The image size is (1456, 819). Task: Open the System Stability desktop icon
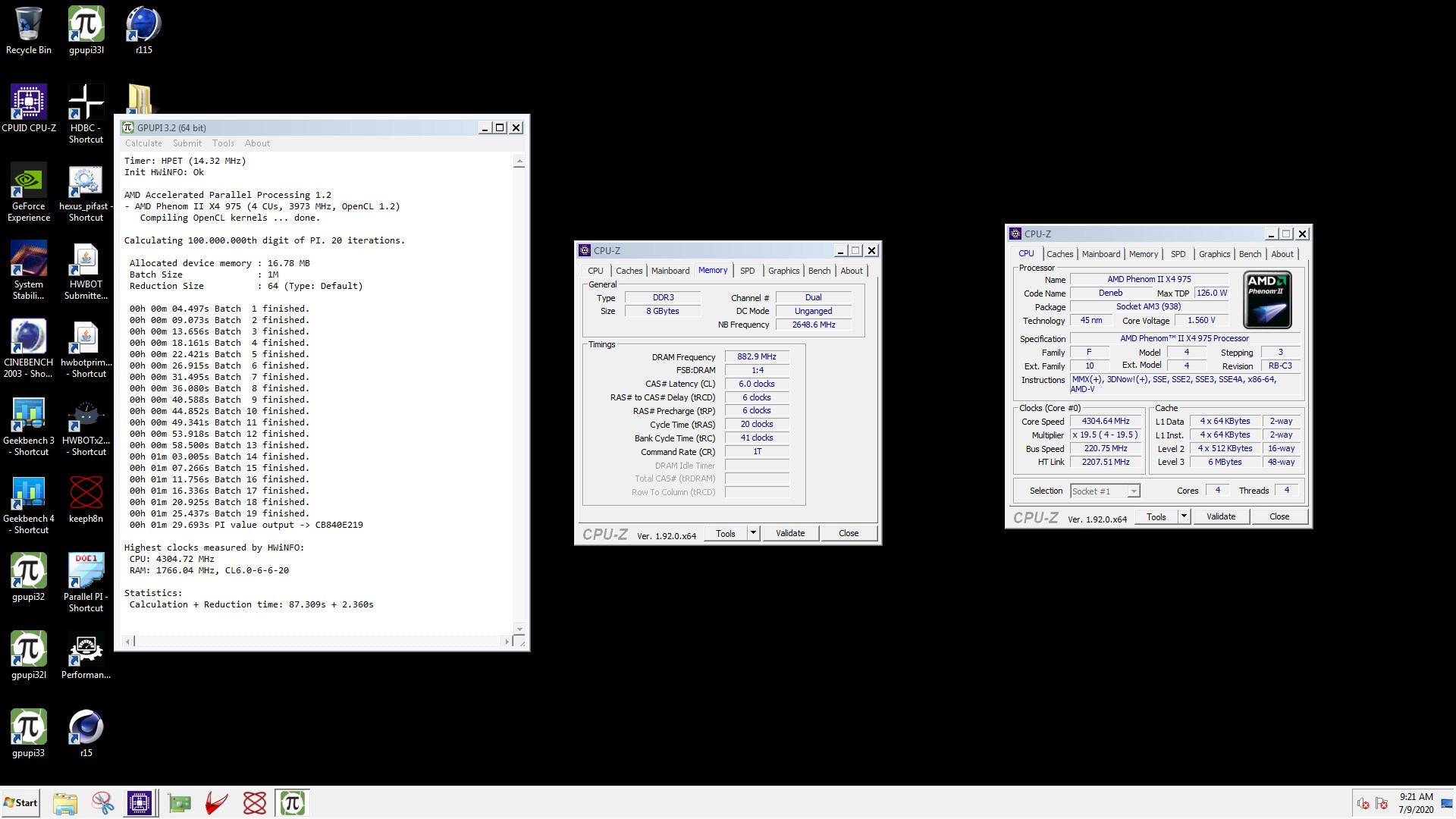coord(29,270)
